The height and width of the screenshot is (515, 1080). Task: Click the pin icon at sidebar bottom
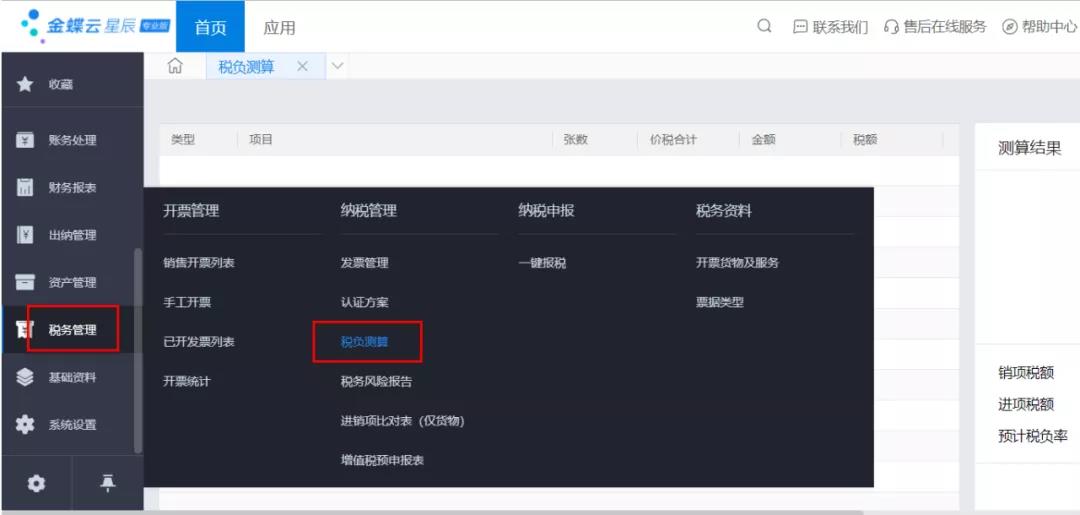click(108, 483)
